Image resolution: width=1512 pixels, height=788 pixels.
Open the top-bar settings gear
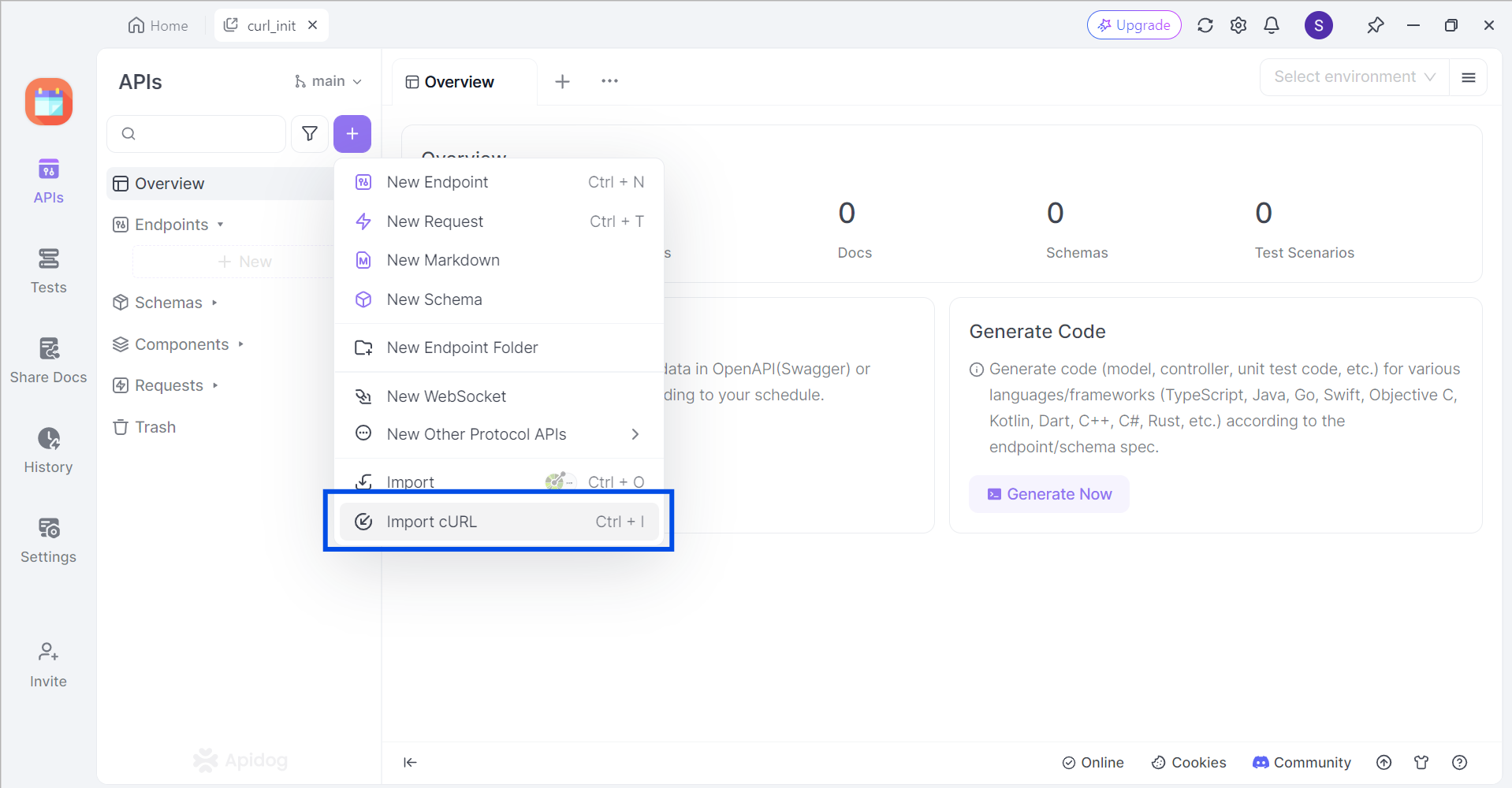[x=1238, y=25]
